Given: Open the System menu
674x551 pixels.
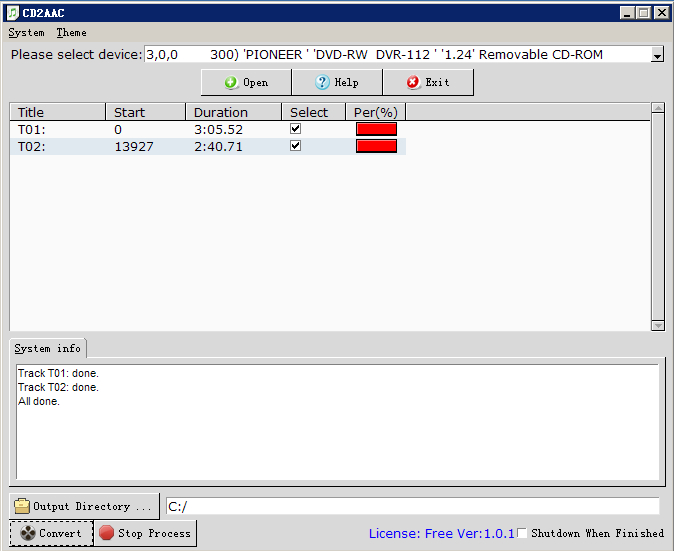Looking at the screenshot, I should point(26,33).
